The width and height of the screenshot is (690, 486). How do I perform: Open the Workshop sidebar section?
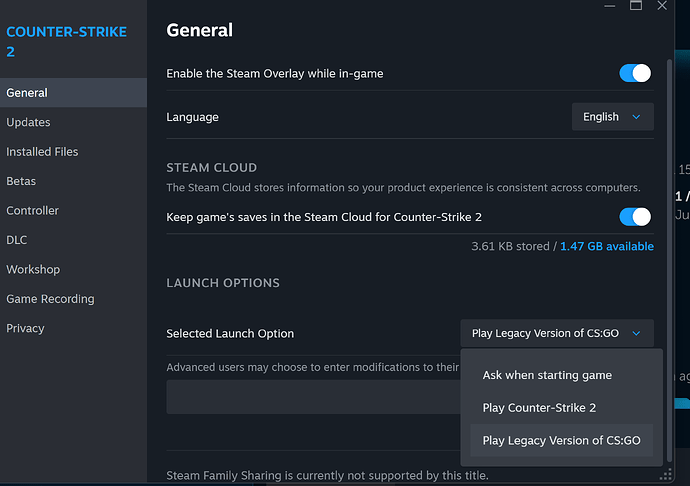coord(73,269)
